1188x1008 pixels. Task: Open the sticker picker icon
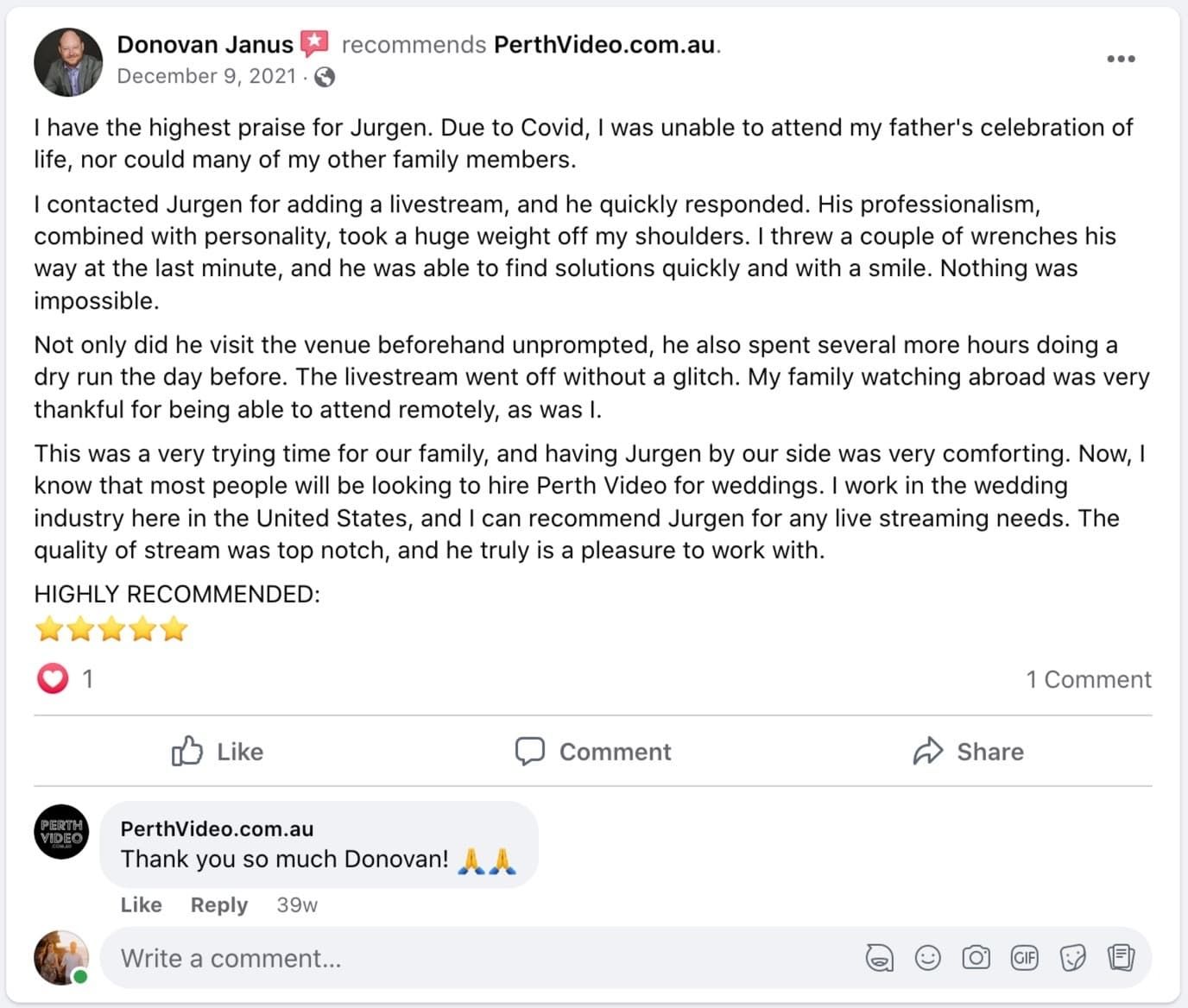[1072, 958]
